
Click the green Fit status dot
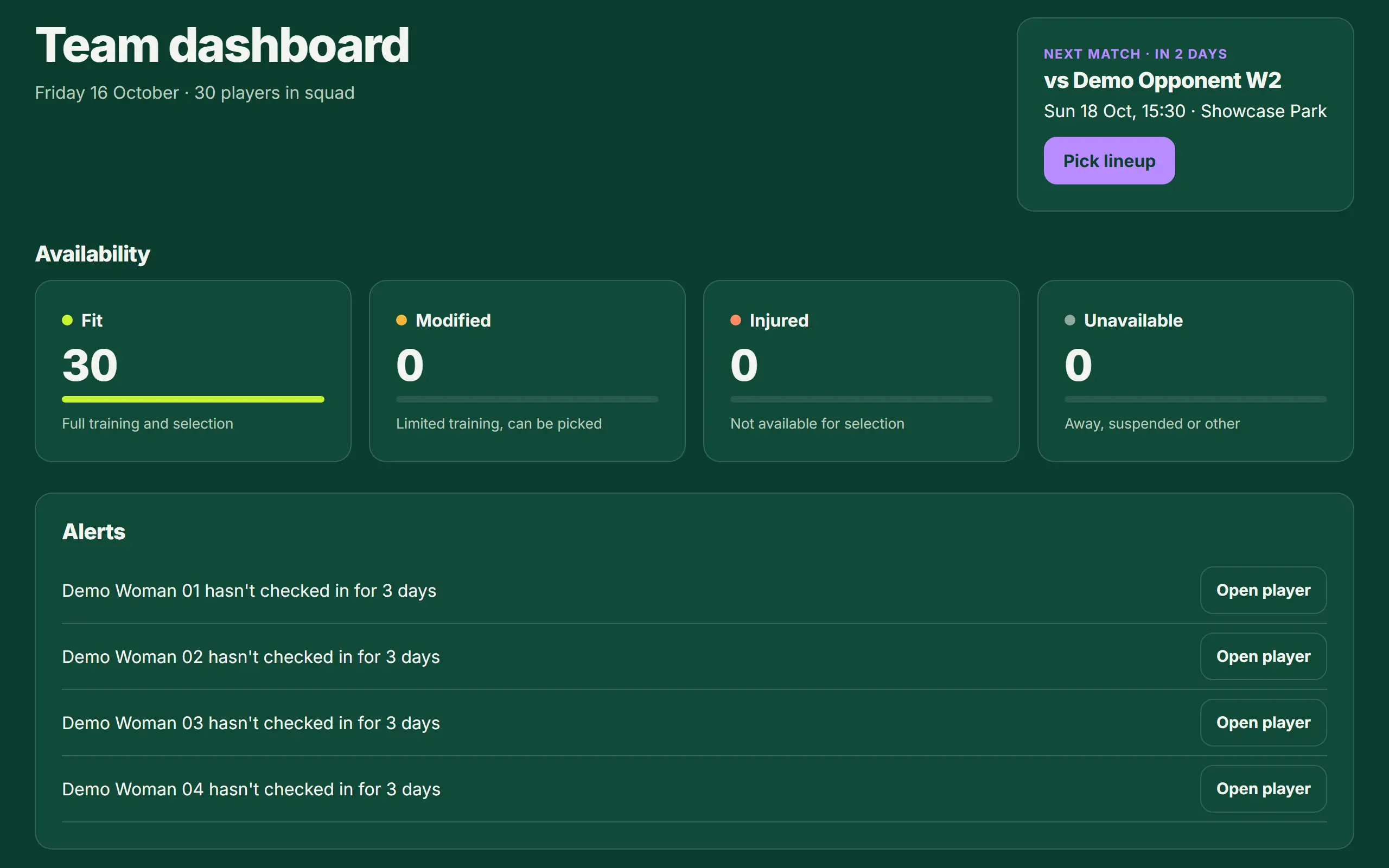point(67,320)
